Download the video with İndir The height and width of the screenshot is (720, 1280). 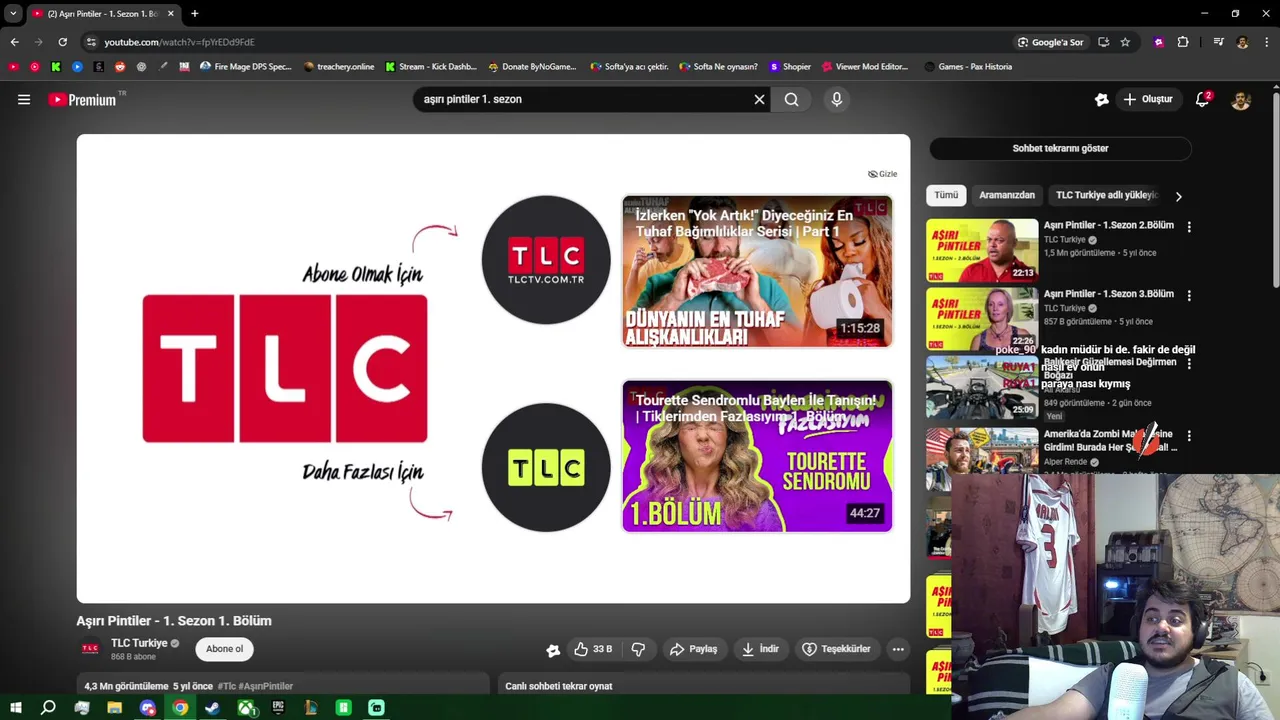point(760,649)
